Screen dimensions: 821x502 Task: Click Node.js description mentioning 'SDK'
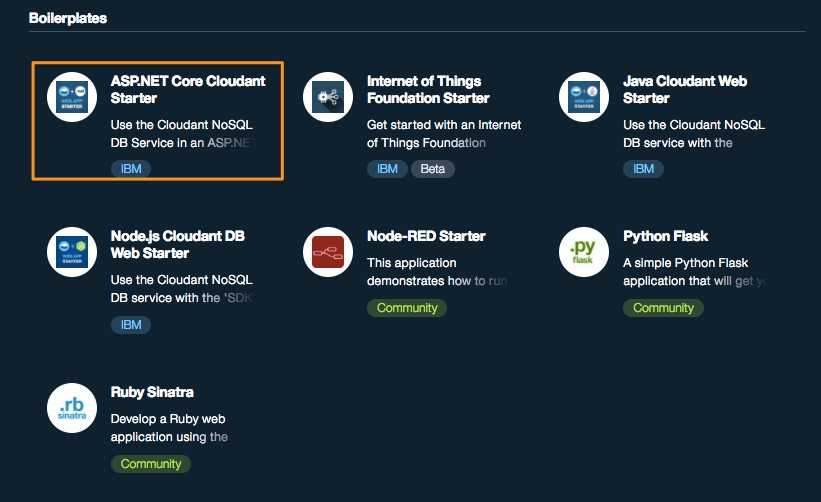click(182, 288)
